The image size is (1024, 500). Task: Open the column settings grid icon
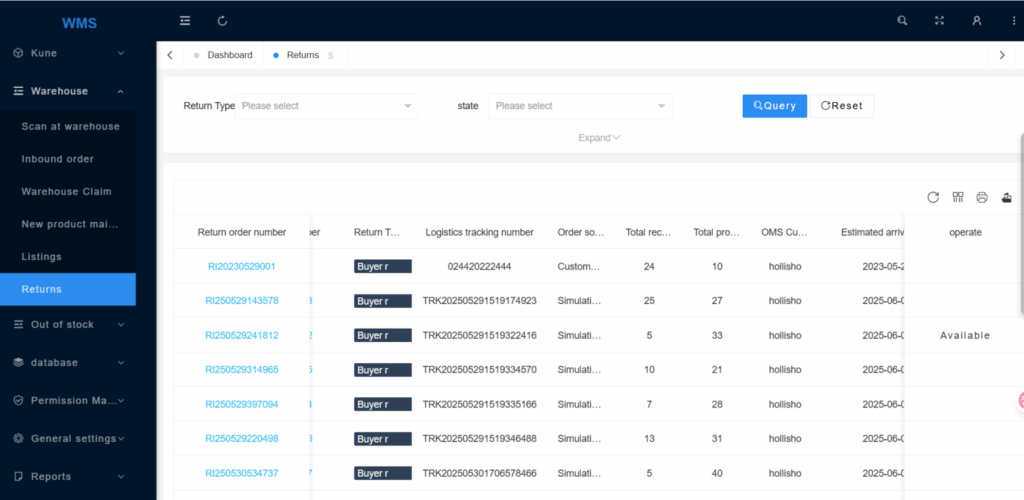pos(958,197)
